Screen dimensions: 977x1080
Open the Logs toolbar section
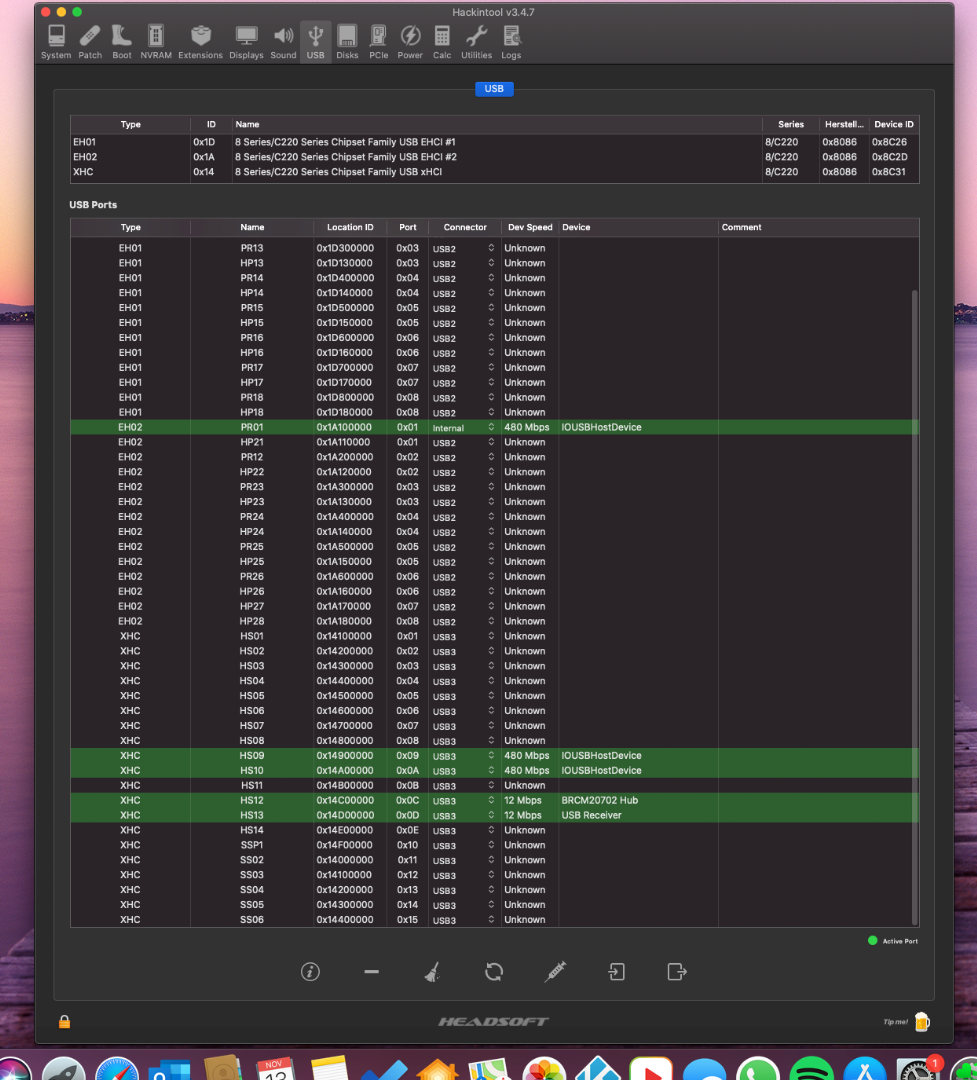(x=511, y=42)
